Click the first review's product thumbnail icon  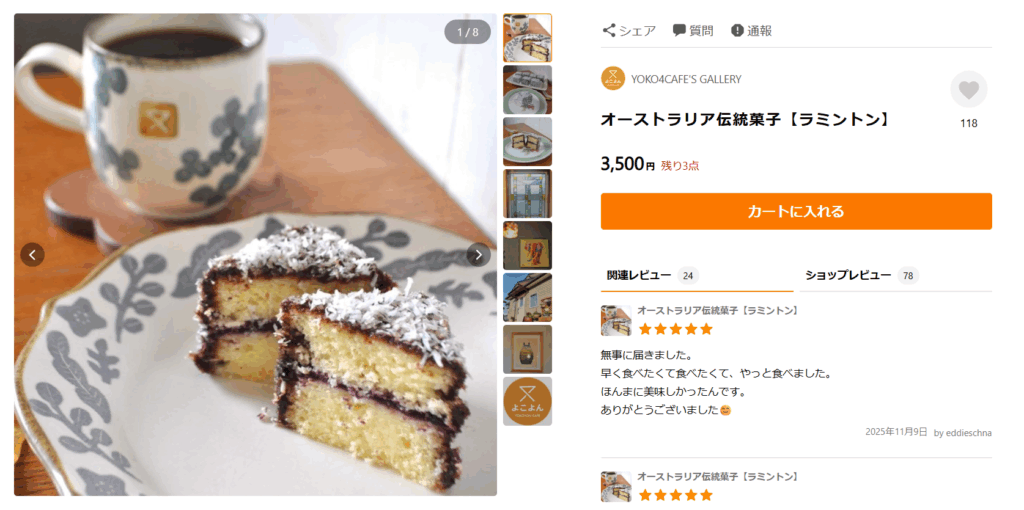[x=616, y=321]
